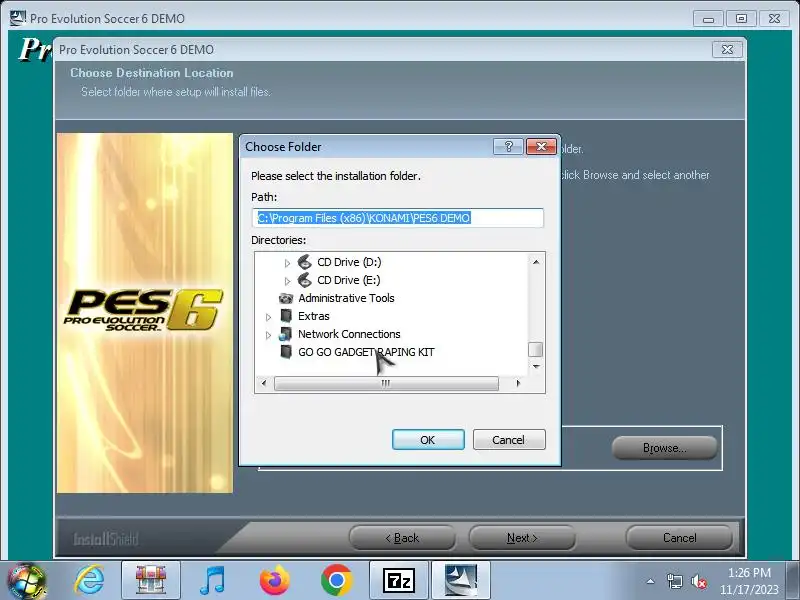Launch Google Chrome from the taskbar
Image resolution: width=800 pixels, height=600 pixels.
click(x=336, y=581)
